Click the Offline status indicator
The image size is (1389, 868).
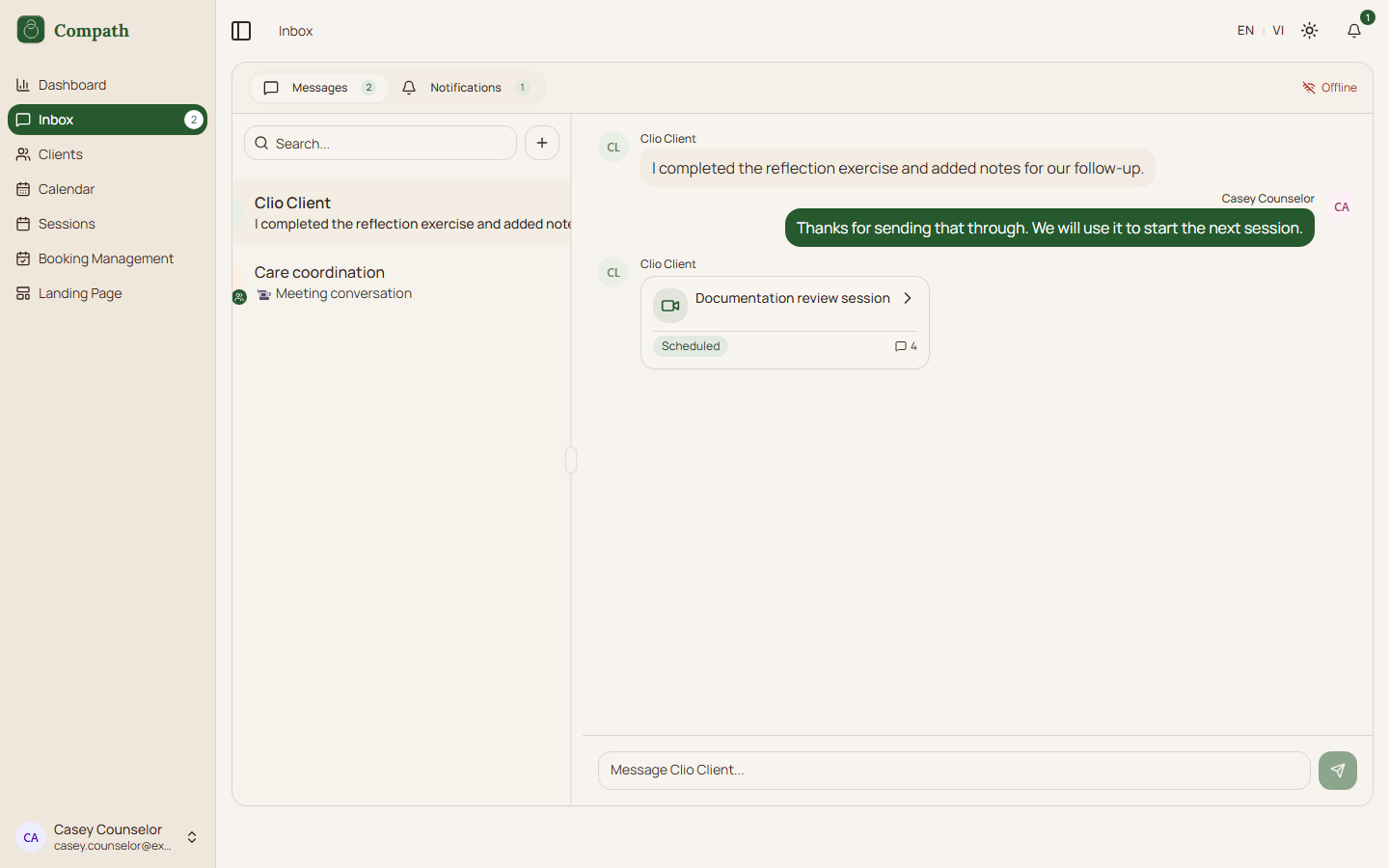(1329, 88)
